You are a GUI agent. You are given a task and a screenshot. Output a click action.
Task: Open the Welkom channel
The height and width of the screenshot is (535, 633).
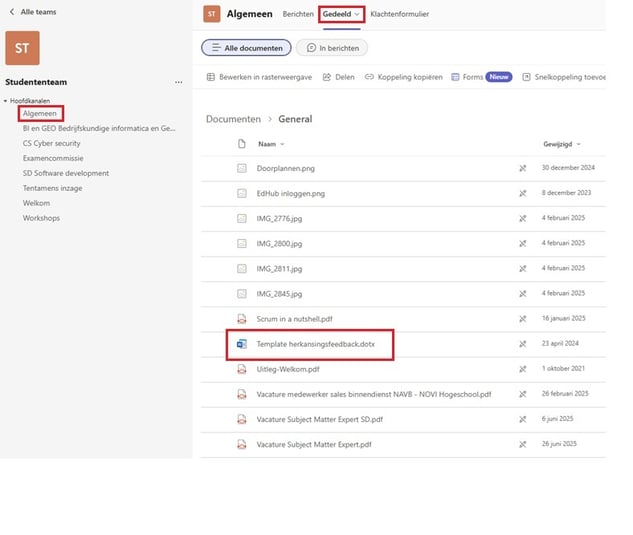pyautogui.click(x=36, y=203)
